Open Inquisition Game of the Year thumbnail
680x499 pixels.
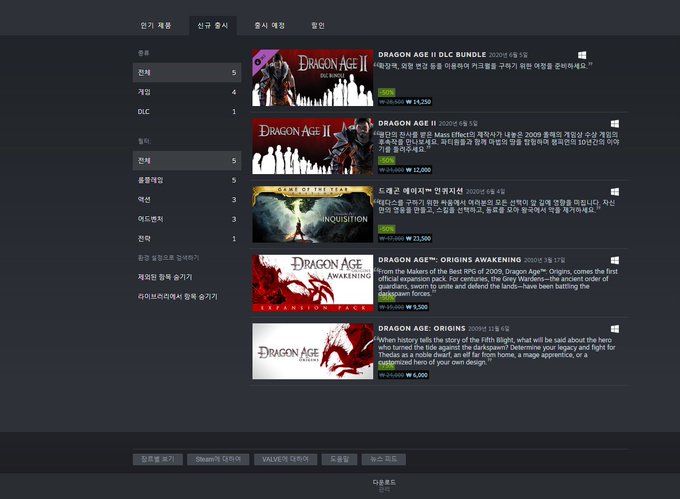coord(313,214)
